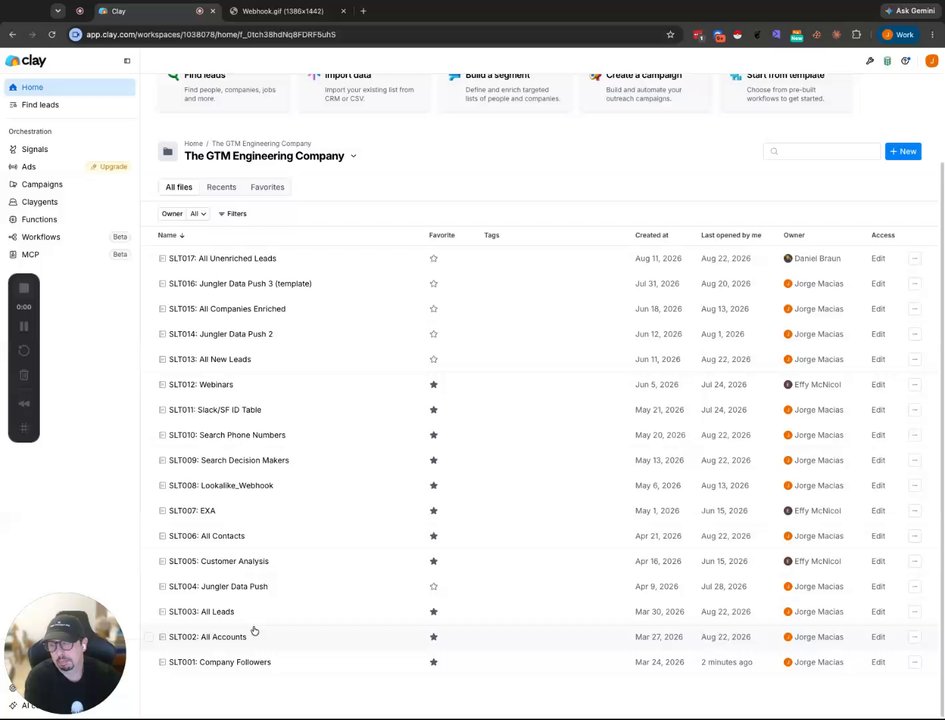Expand The GTM Engineering Company dropdown
This screenshot has height=720, width=945.
(354, 156)
